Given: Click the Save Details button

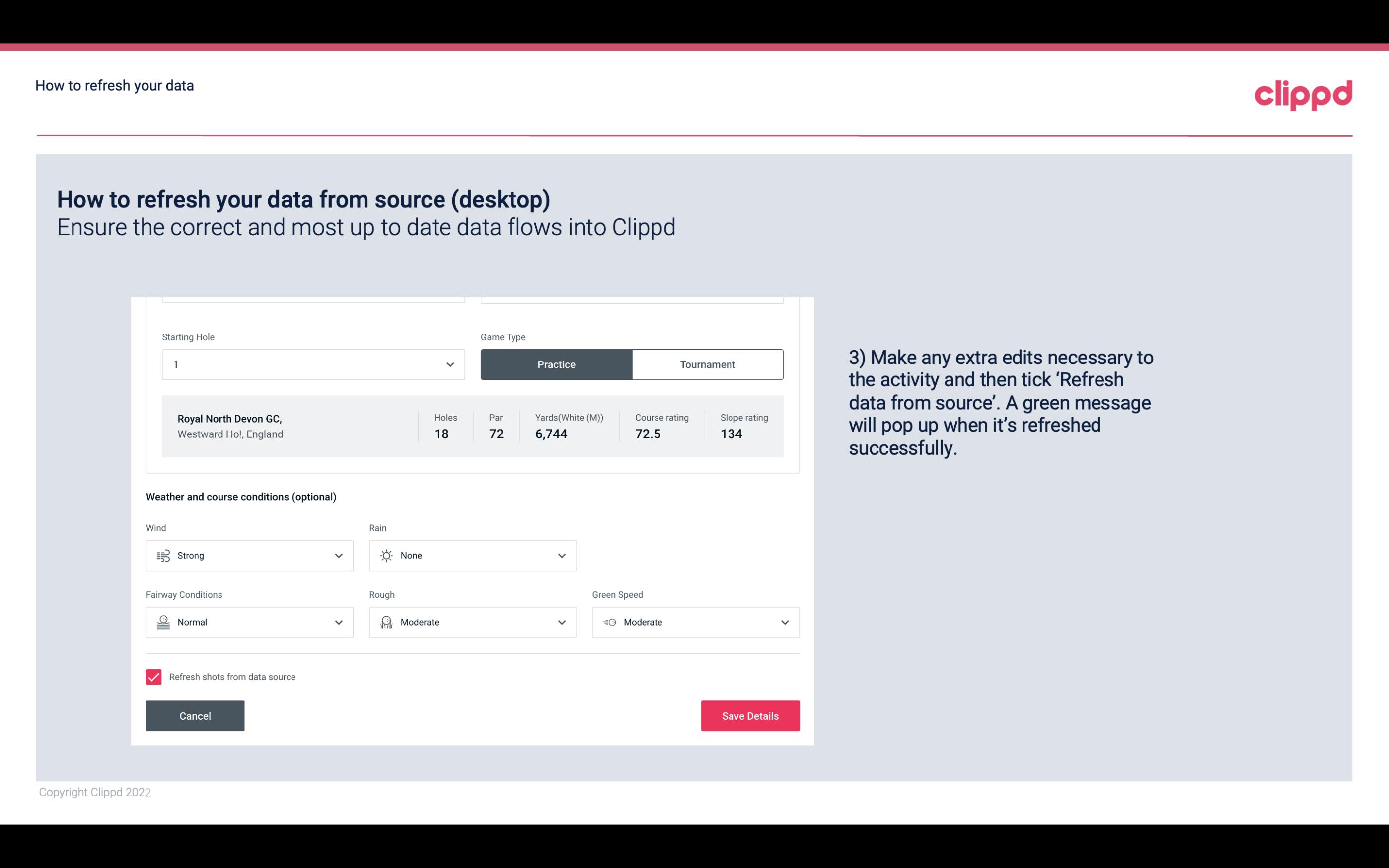Looking at the screenshot, I should click(750, 715).
